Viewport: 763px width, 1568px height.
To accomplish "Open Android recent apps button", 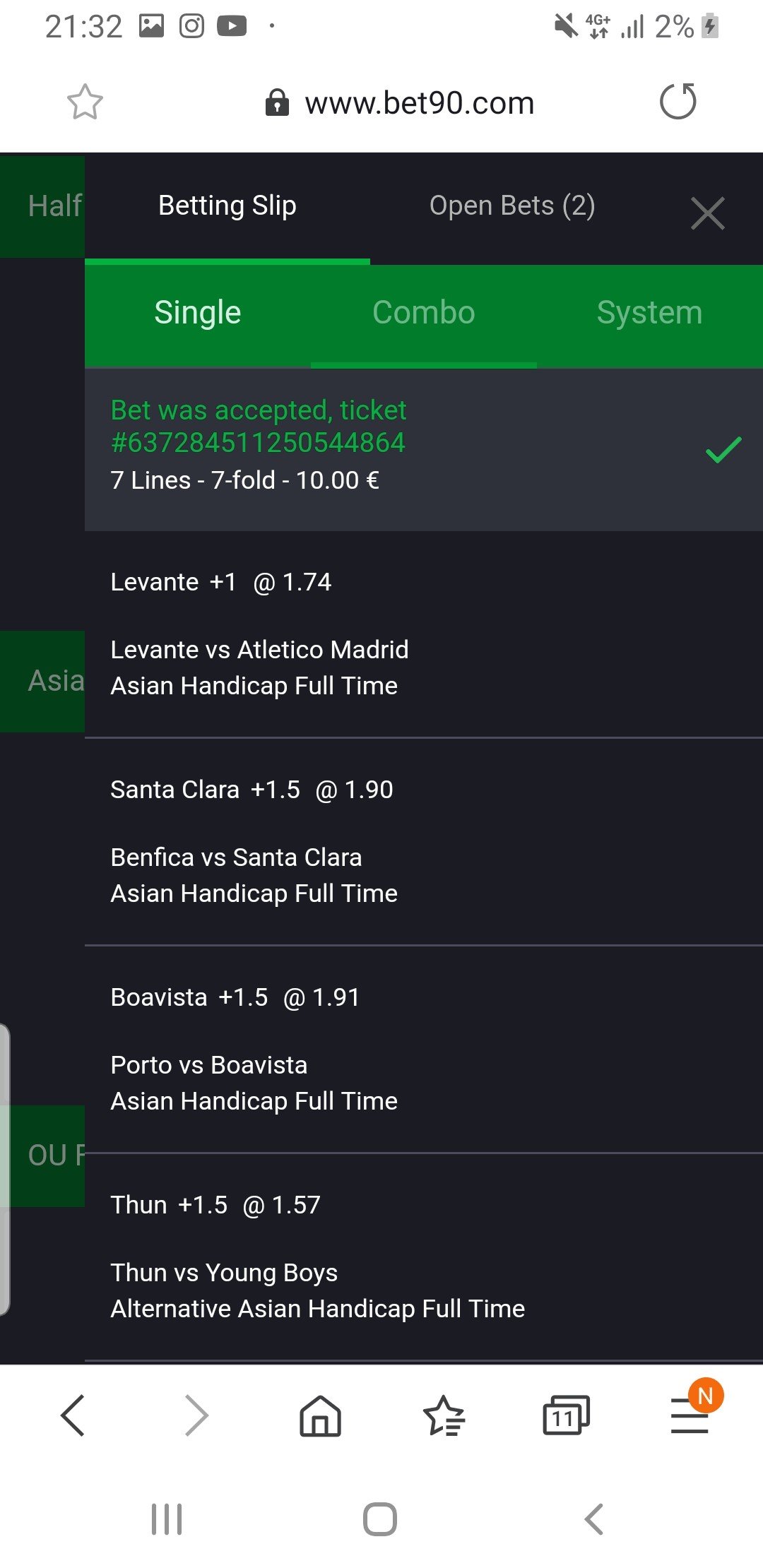I will tap(167, 1519).
